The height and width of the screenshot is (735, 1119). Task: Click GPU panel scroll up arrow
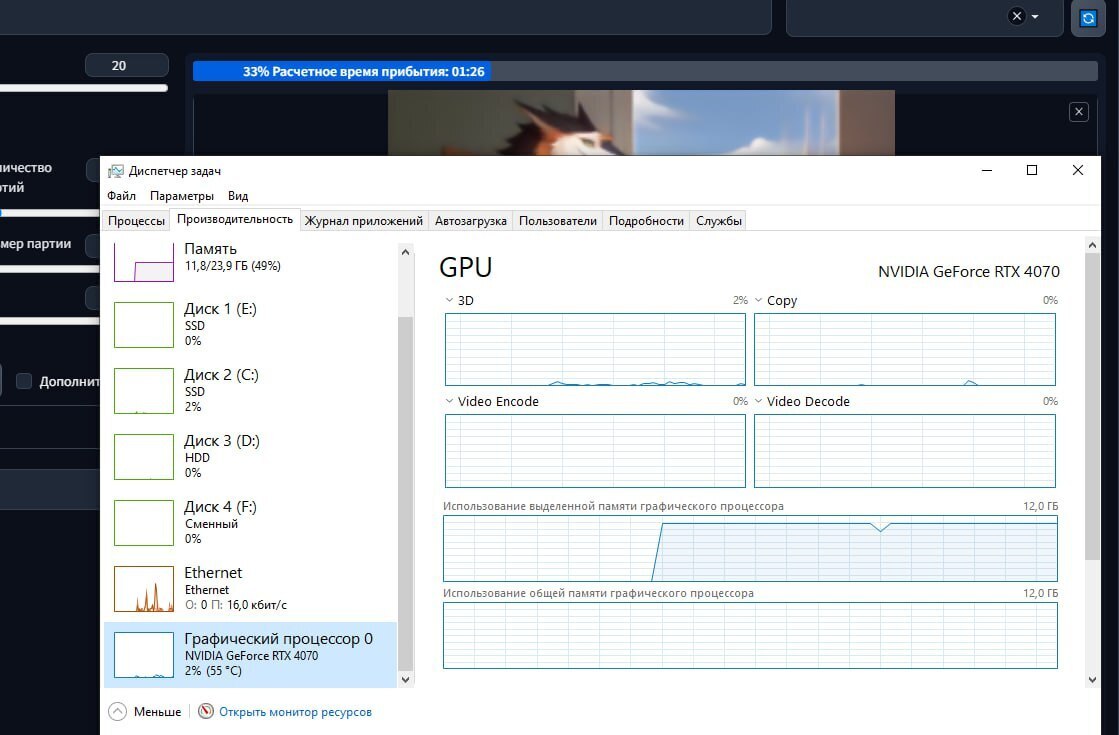coord(1092,245)
